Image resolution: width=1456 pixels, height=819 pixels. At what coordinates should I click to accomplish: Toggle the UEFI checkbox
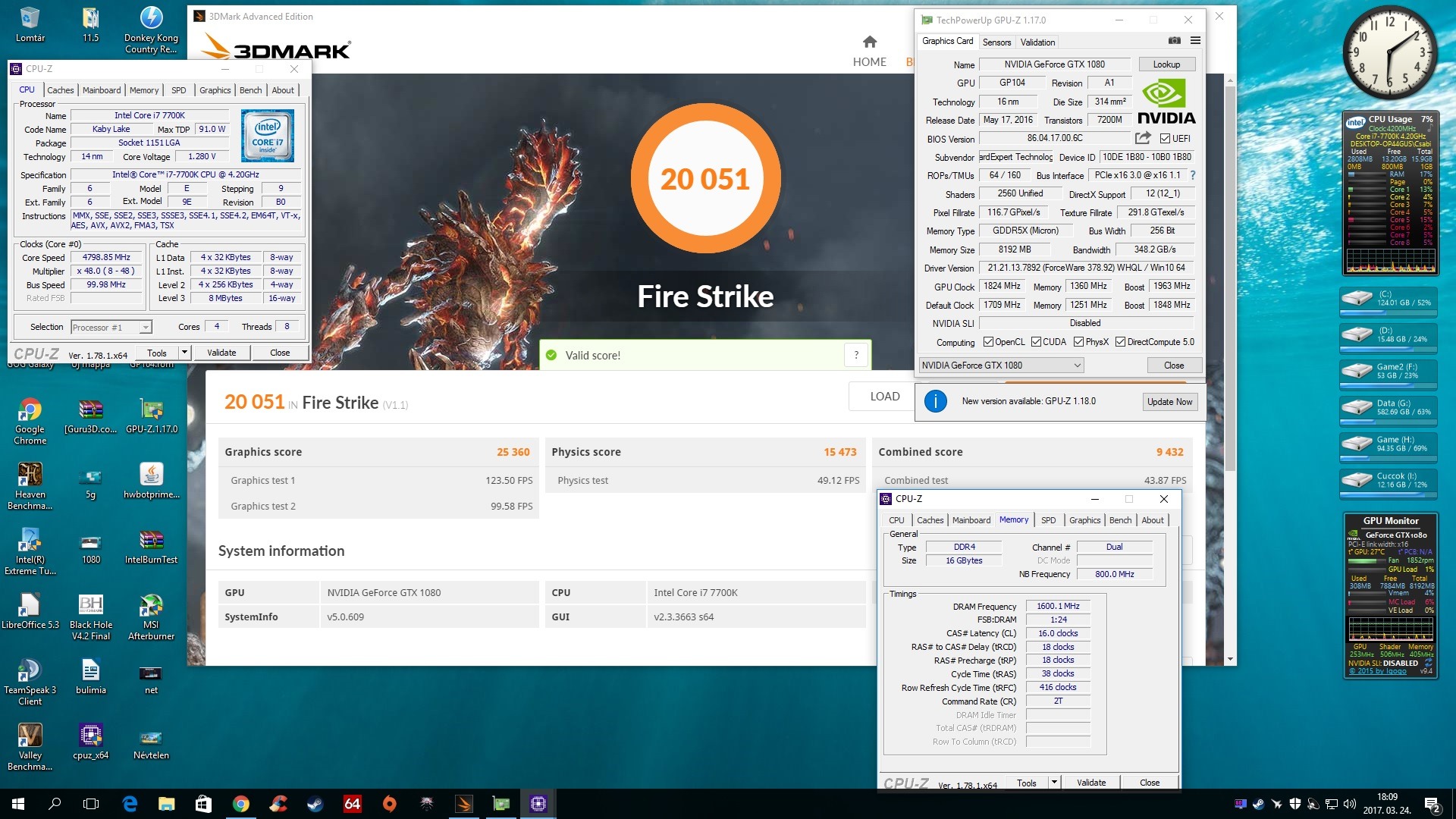click(x=1166, y=139)
